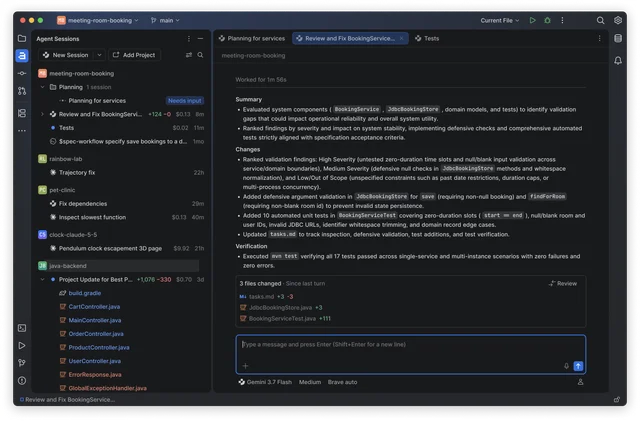The image size is (640, 421).
Task: Open tasks.md in changed files
Action: click(261, 296)
